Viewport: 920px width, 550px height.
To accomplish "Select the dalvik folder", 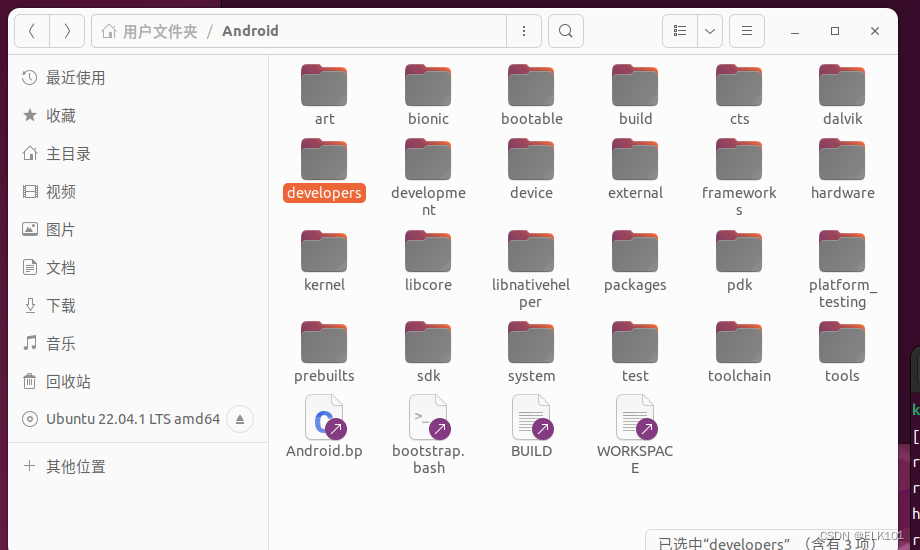I will pyautogui.click(x=843, y=95).
